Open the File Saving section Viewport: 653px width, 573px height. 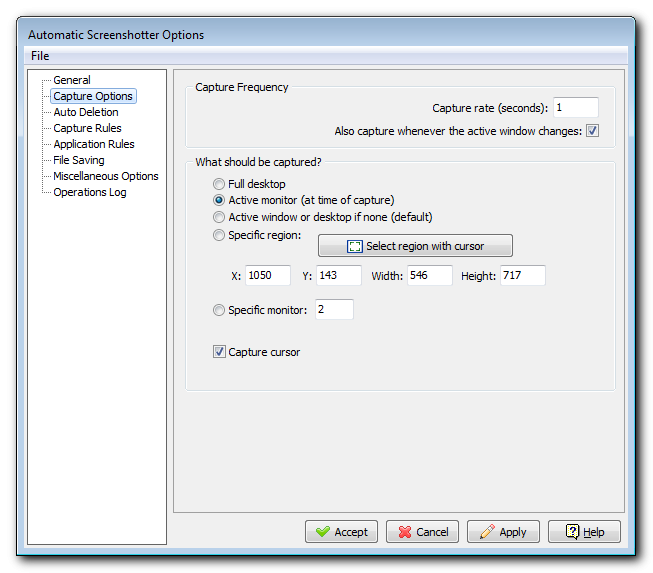[x=79, y=160]
